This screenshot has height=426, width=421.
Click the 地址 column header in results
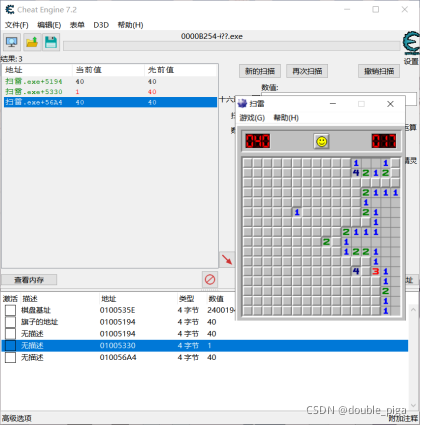37,70
